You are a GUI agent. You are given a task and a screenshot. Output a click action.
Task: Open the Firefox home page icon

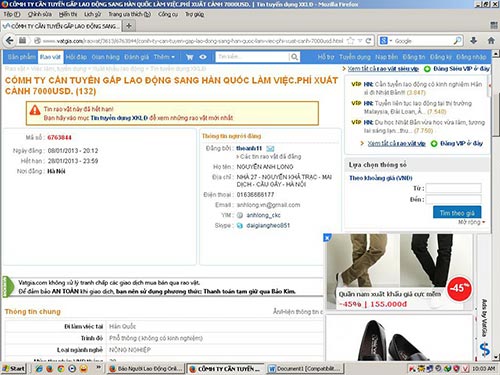[x=491, y=41]
